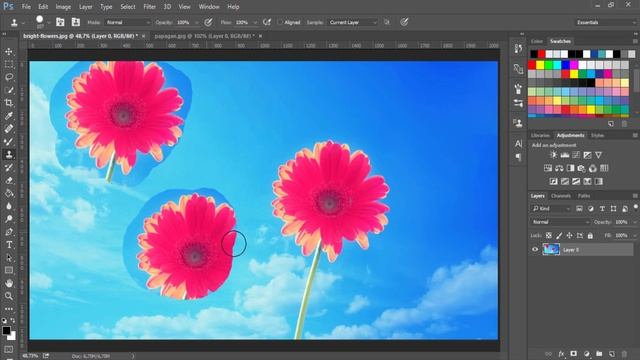
Task: Open the blending Mode dropdown in options bar
Action: (128, 22)
